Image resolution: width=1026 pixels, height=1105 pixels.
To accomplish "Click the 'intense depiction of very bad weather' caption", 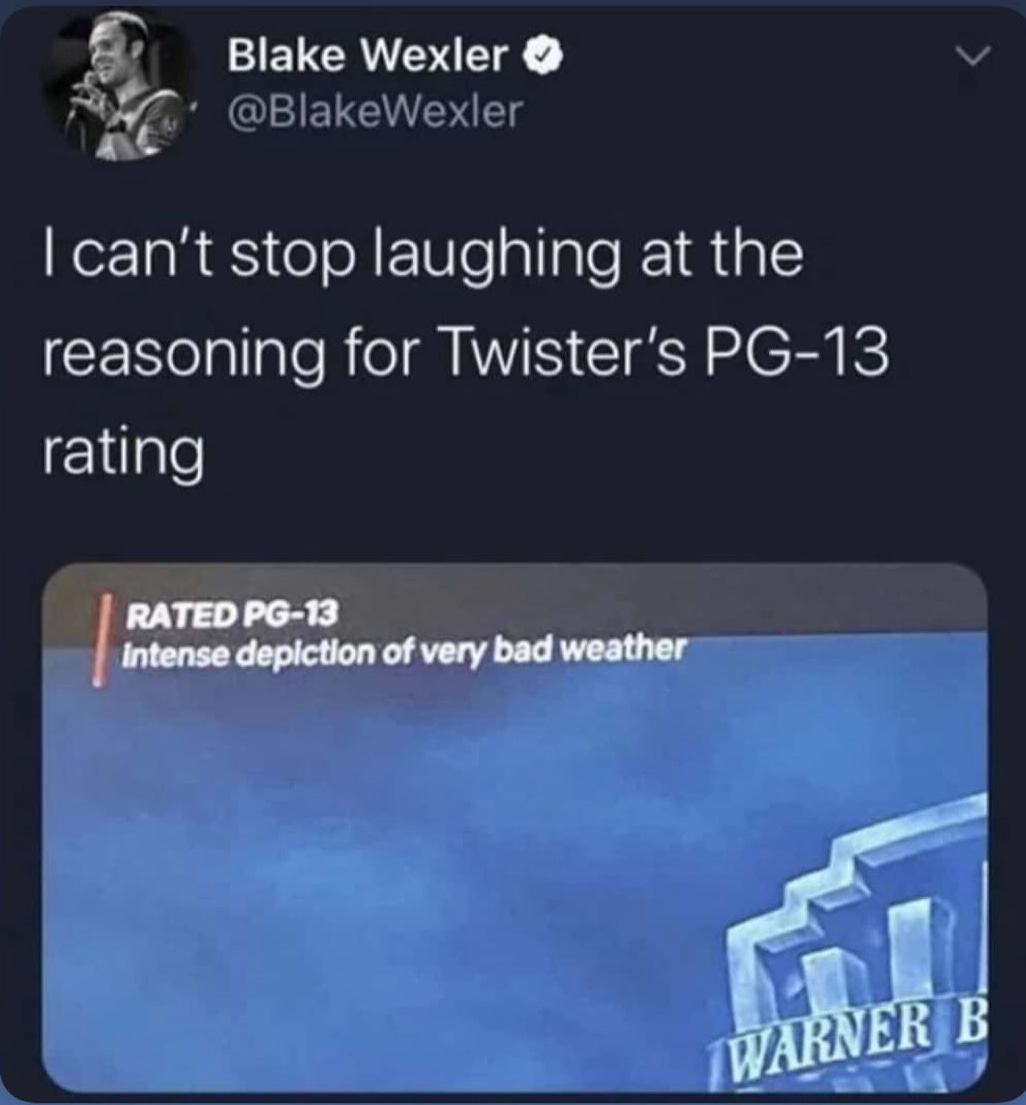I will tap(403, 651).
